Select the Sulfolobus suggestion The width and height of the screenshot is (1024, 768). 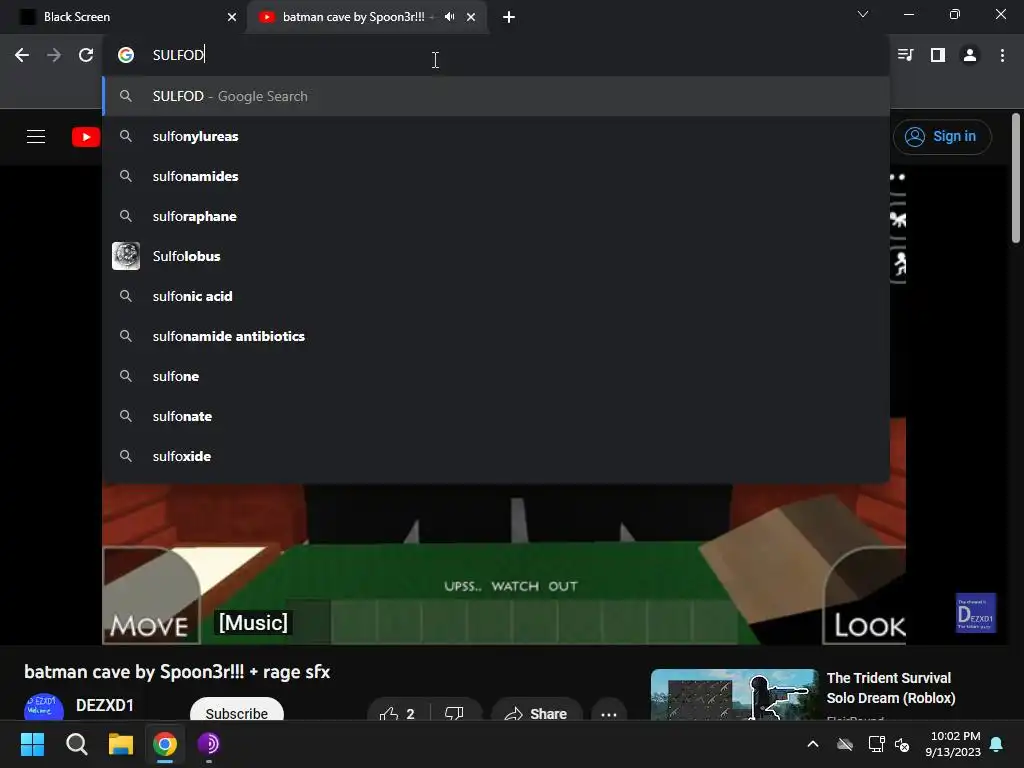[496, 256]
